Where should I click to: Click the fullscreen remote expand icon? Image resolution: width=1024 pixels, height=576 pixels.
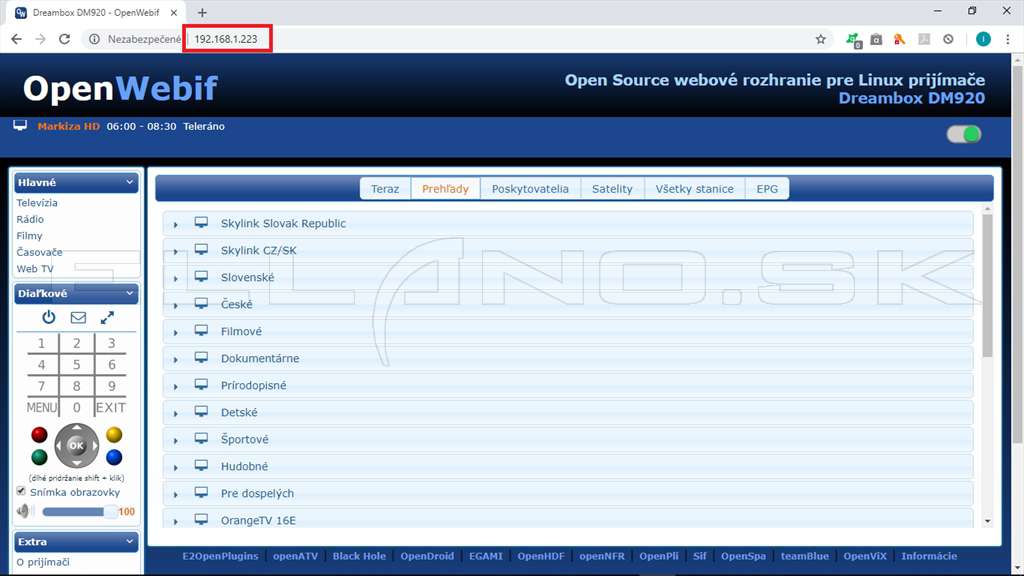point(107,317)
